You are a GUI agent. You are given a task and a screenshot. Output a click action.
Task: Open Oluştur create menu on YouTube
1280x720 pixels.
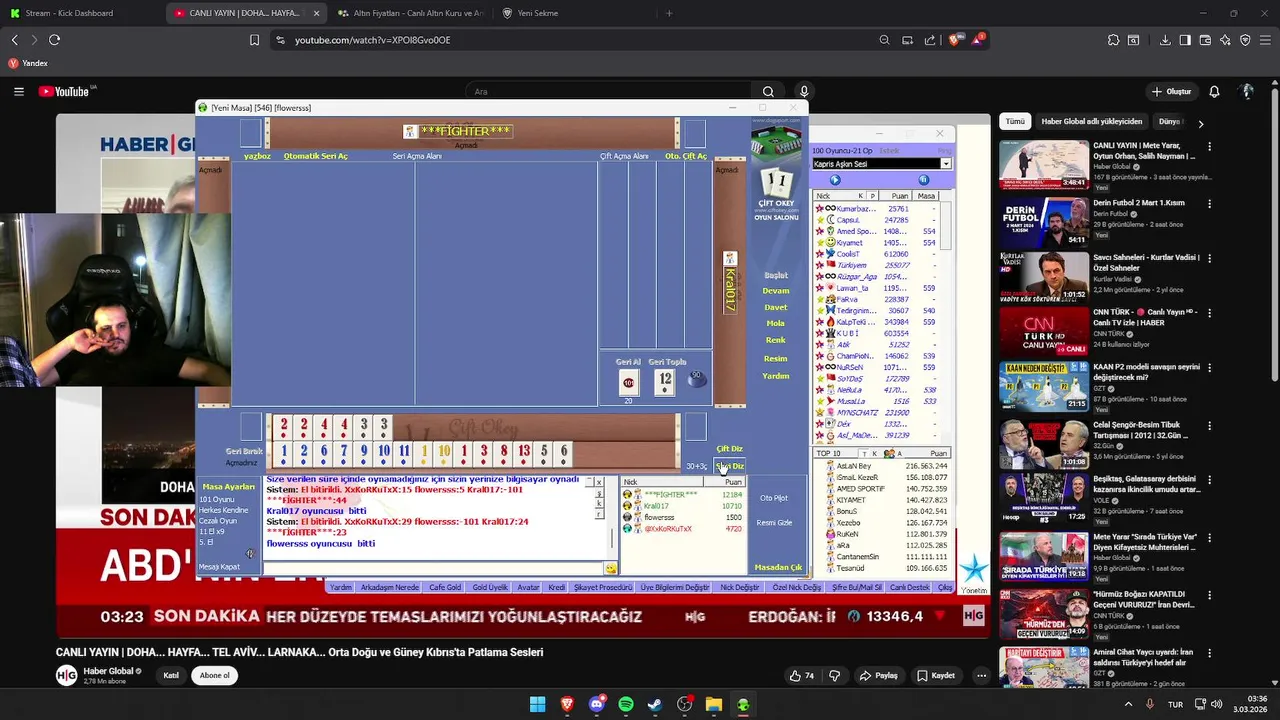(x=1171, y=91)
